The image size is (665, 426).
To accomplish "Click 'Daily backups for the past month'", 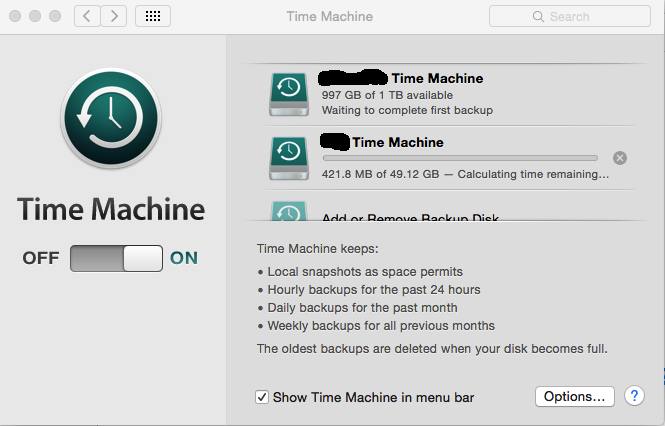I will 362,308.
